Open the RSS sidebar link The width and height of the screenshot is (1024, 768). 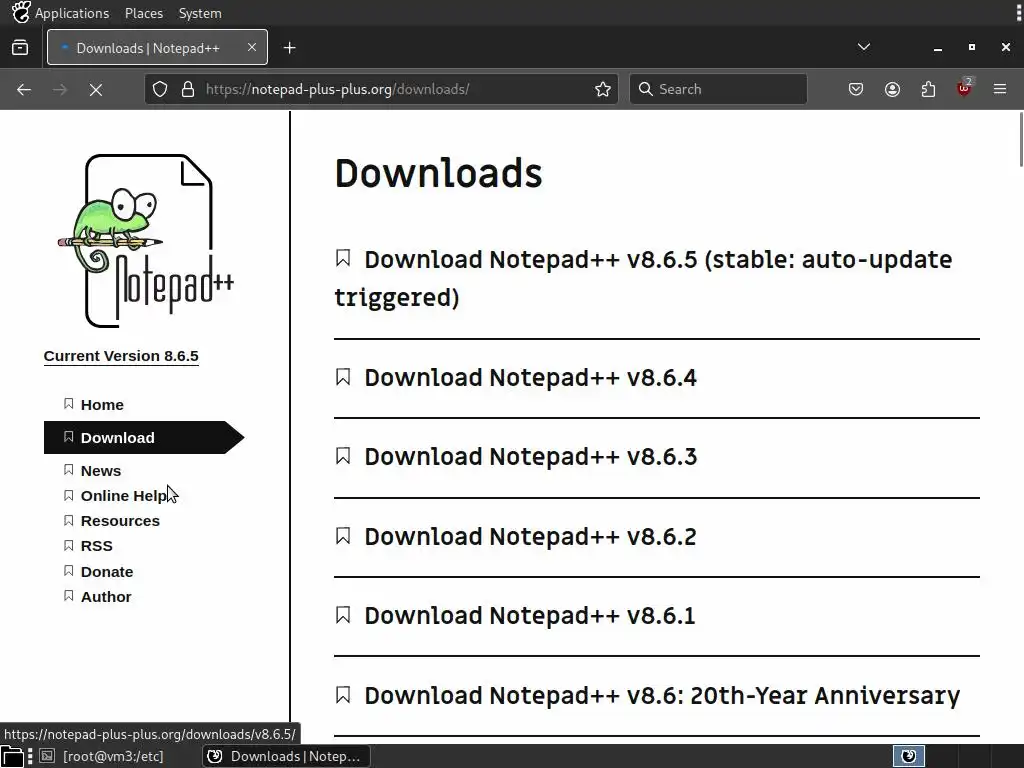click(x=97, y=546)
